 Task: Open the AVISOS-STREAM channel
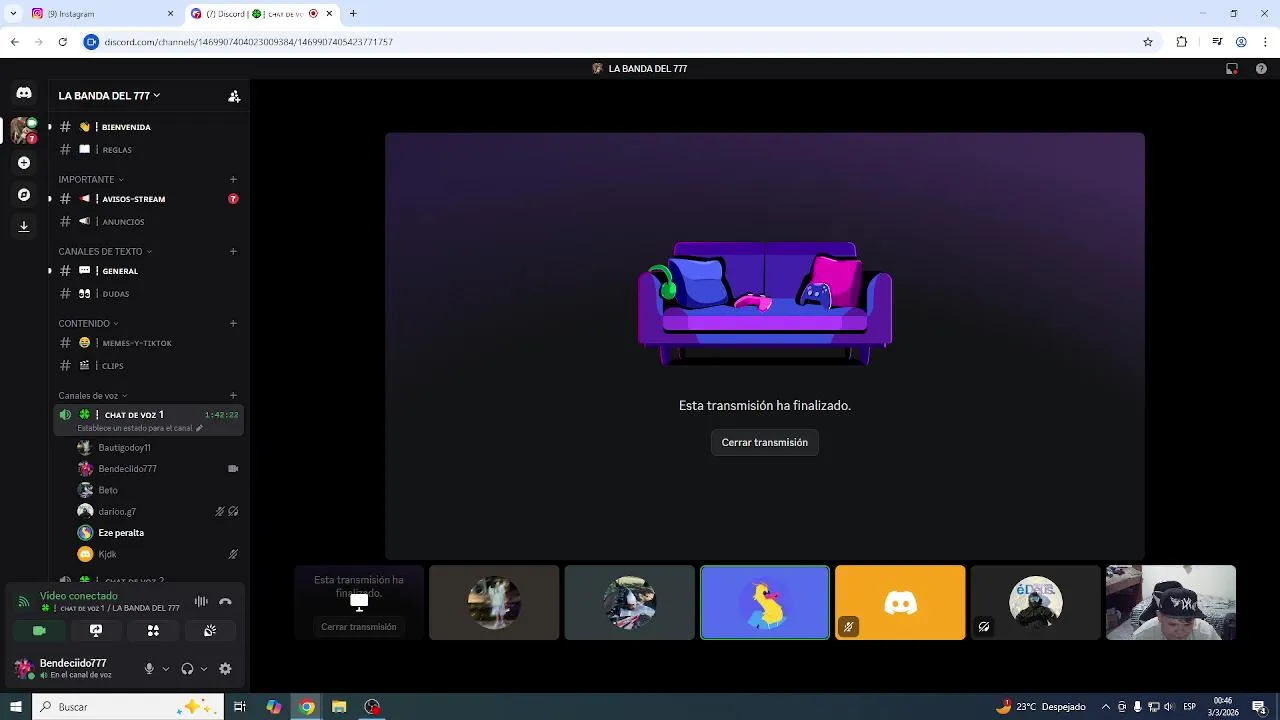pos(148,199)
